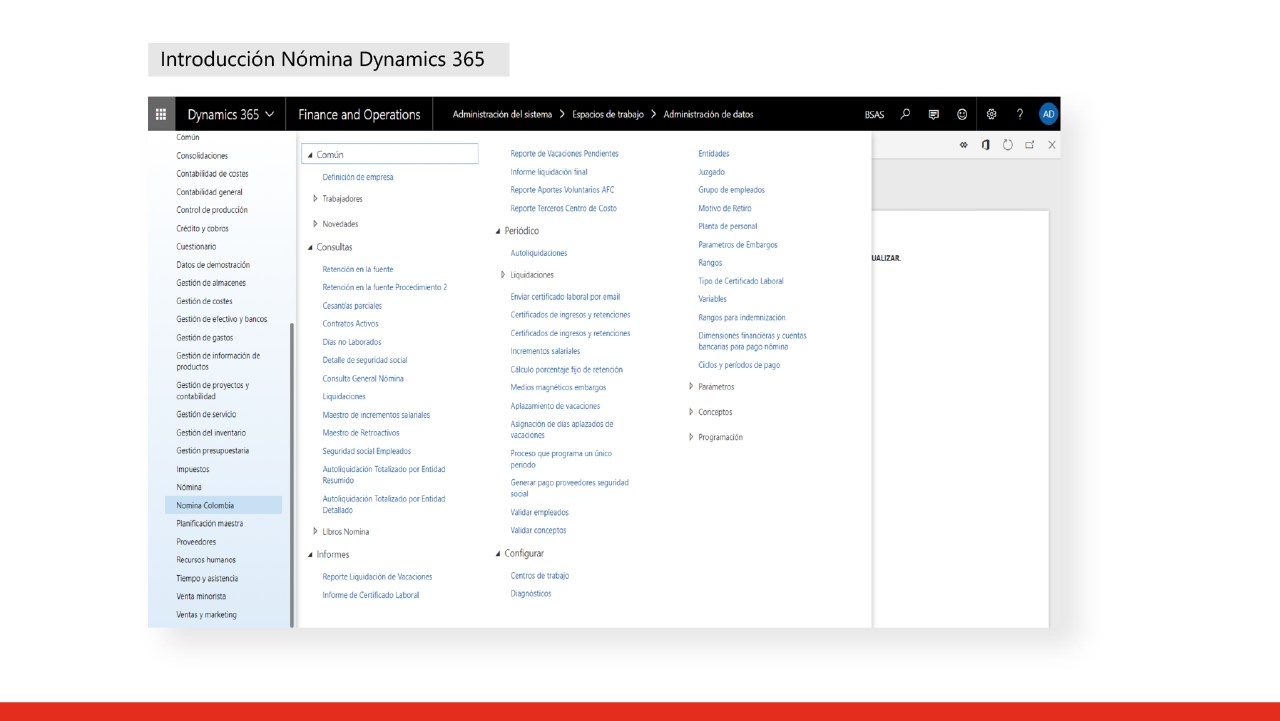Open Contabilidad general module

tap(209, 192)
